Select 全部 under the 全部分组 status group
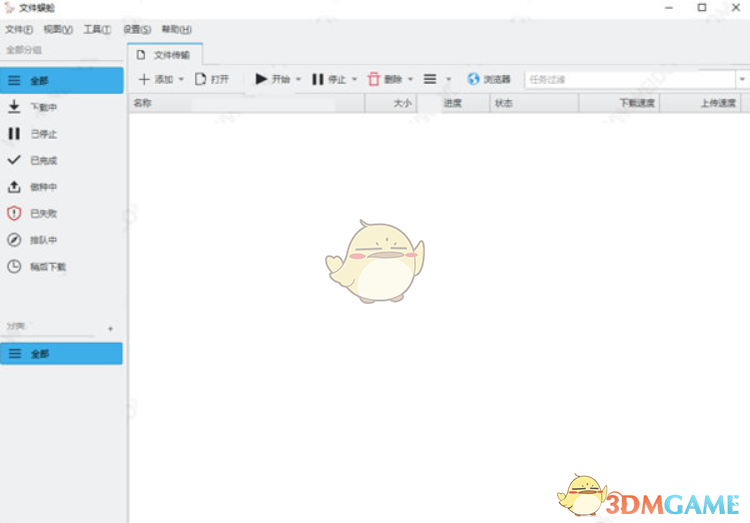Viewport: 750px width, 523px height. point(62,80)
